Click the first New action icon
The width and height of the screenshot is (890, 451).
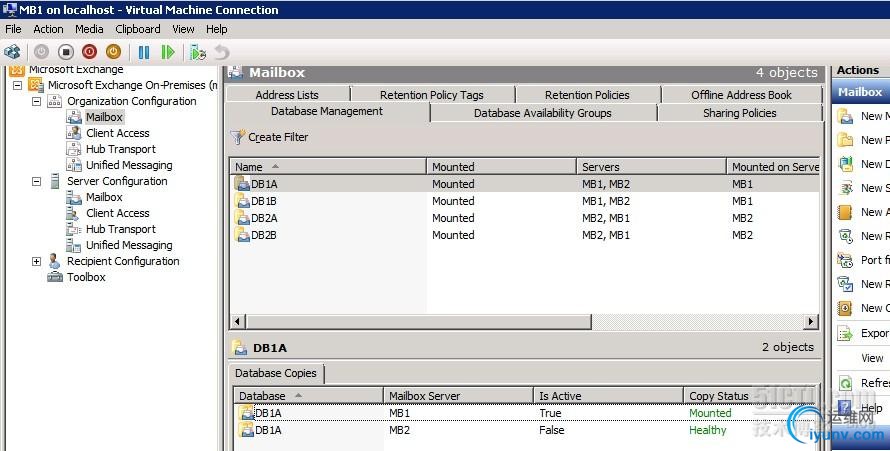[846, 116]
